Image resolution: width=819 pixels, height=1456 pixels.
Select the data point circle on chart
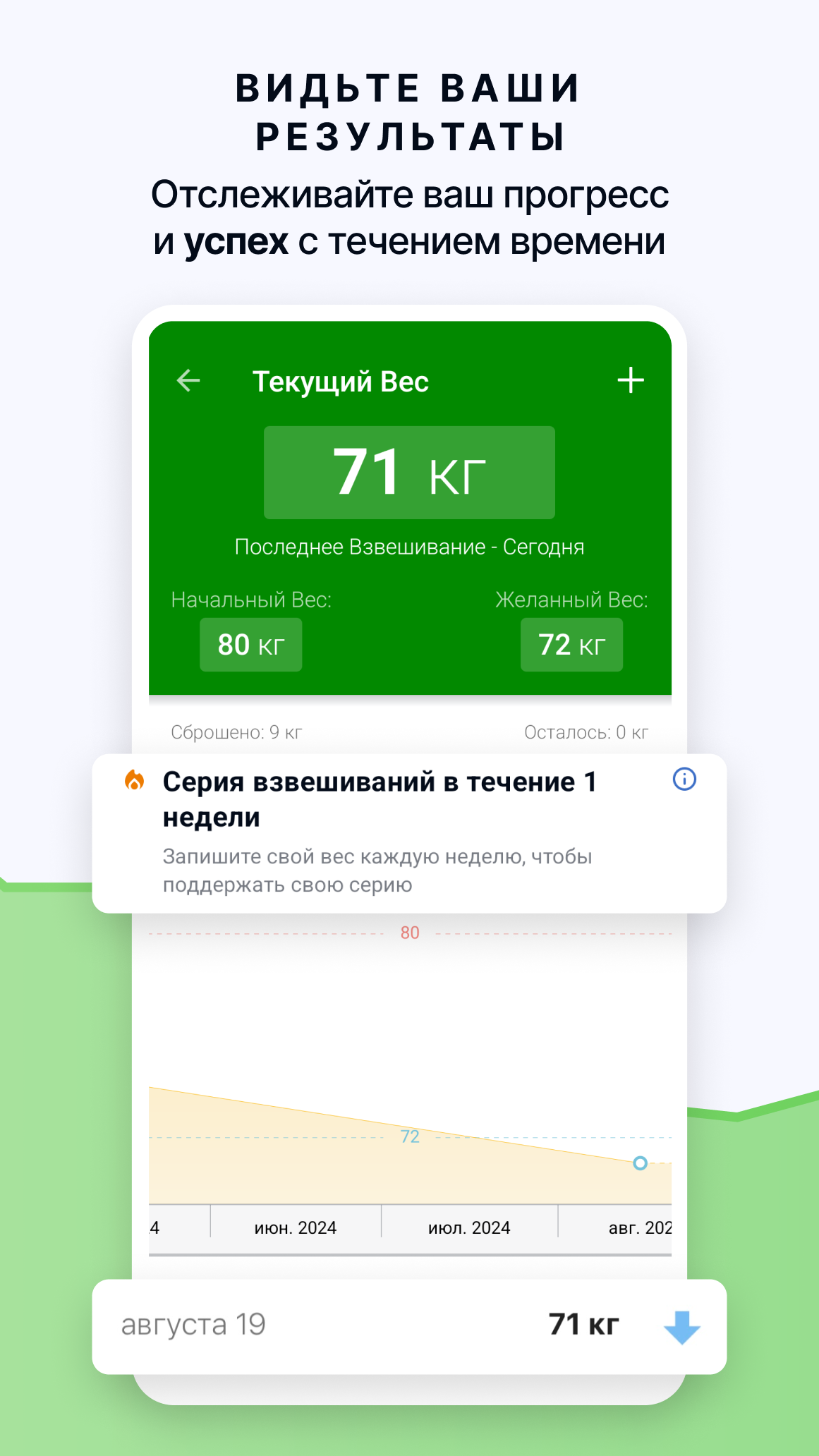coord(640,1163)
